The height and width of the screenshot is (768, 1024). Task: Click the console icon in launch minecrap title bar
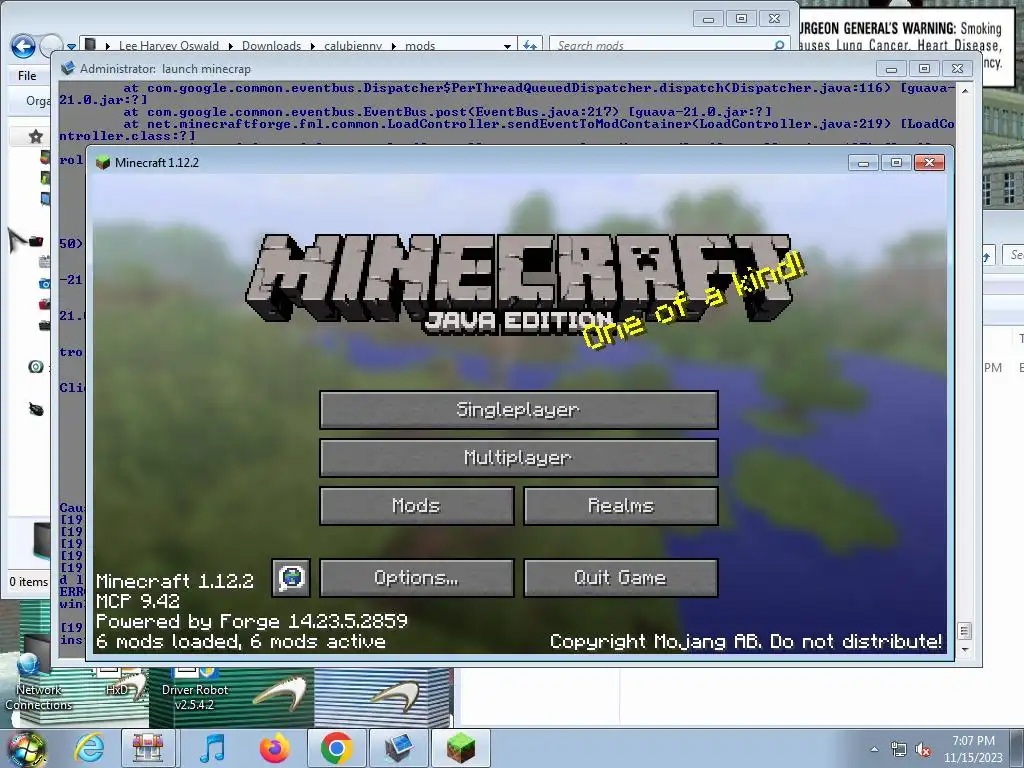coord(67,69)
